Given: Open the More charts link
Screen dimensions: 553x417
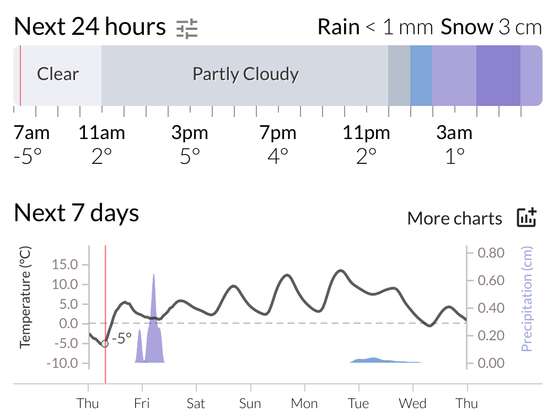Looking at the screenshot, I should tap(455, 218).
